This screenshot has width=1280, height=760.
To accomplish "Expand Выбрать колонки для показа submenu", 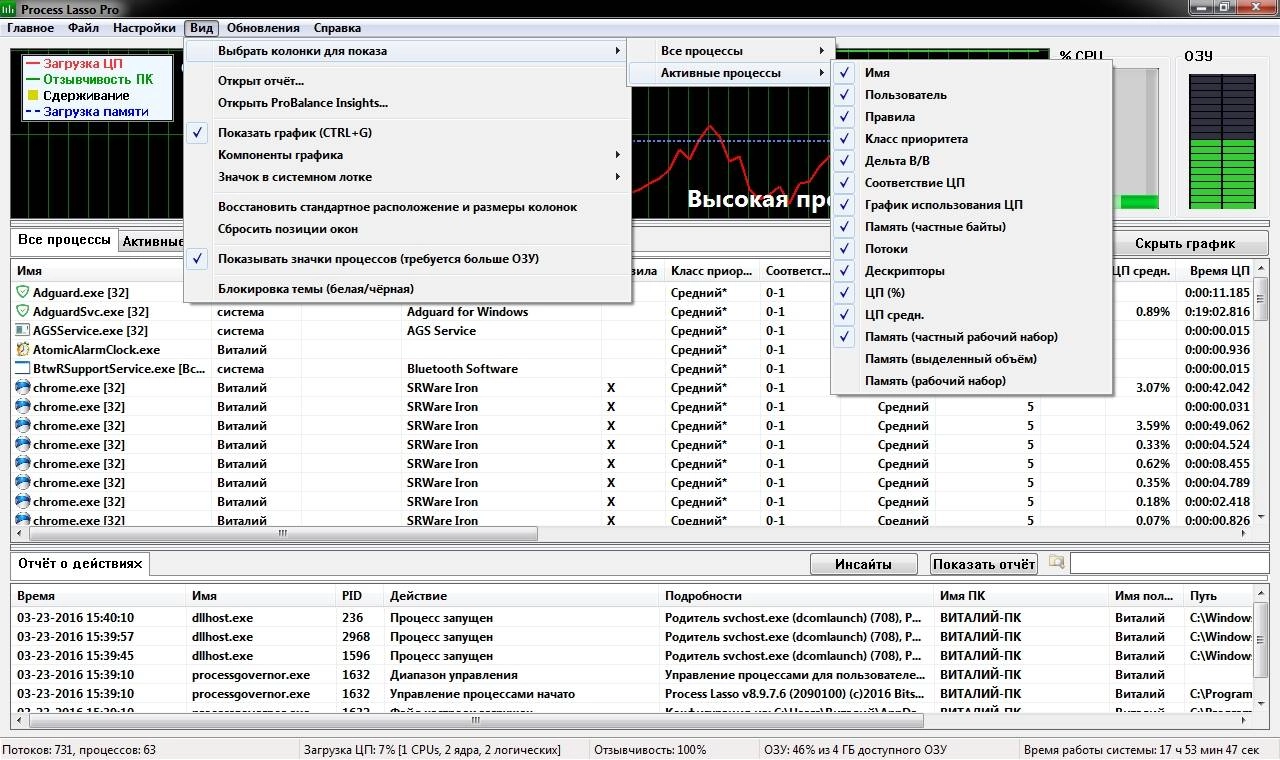I will pos(407,51).
